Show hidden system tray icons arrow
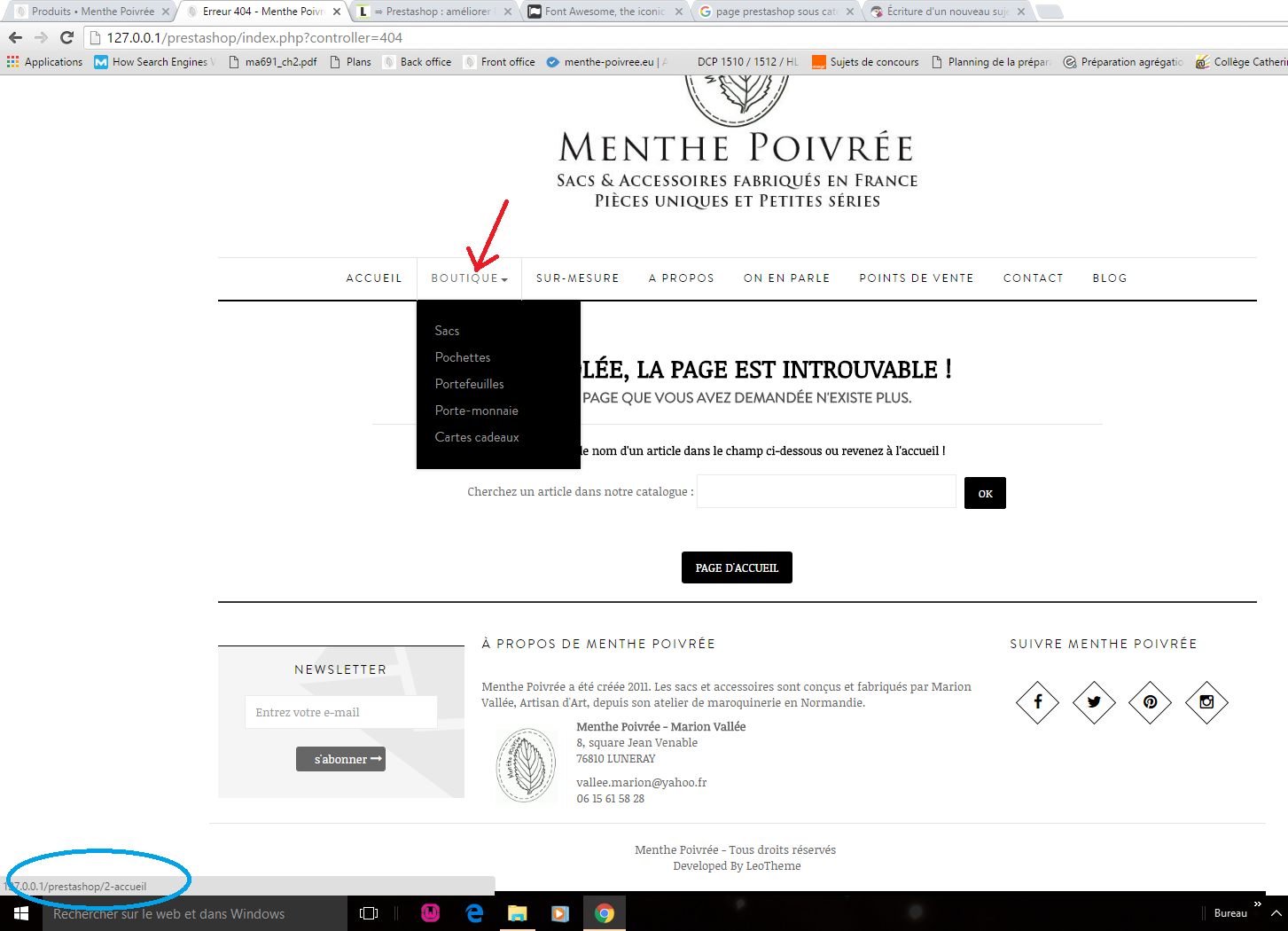The width and height of the screenshot is (1288, 931). (x=1276, y=913)
